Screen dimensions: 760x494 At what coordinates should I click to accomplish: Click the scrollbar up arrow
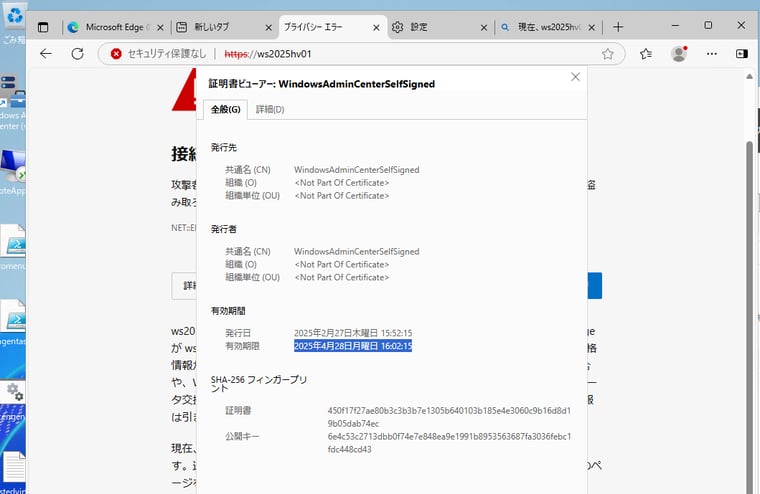click(x=749, y=77)
